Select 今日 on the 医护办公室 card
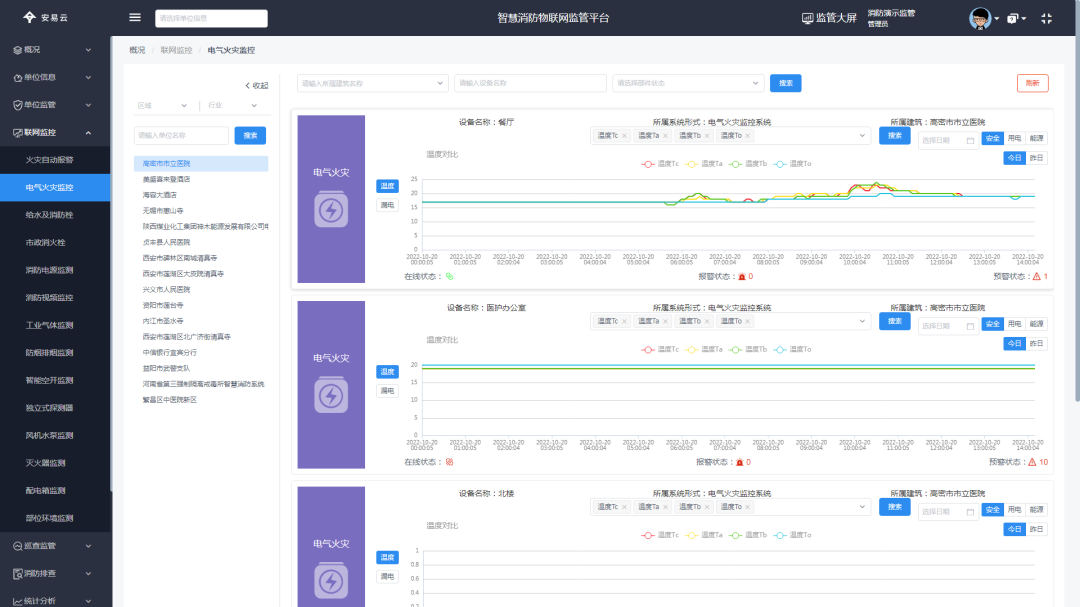The height and width of the screenshot is (607, 1080). point(1015,343)
